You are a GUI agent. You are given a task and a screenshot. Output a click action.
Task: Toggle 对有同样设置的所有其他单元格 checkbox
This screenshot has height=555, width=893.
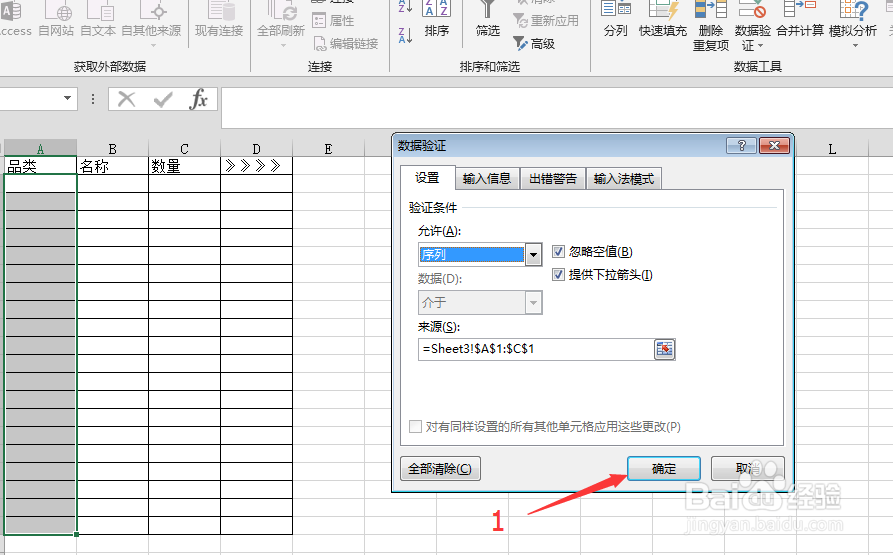point(416,426)
